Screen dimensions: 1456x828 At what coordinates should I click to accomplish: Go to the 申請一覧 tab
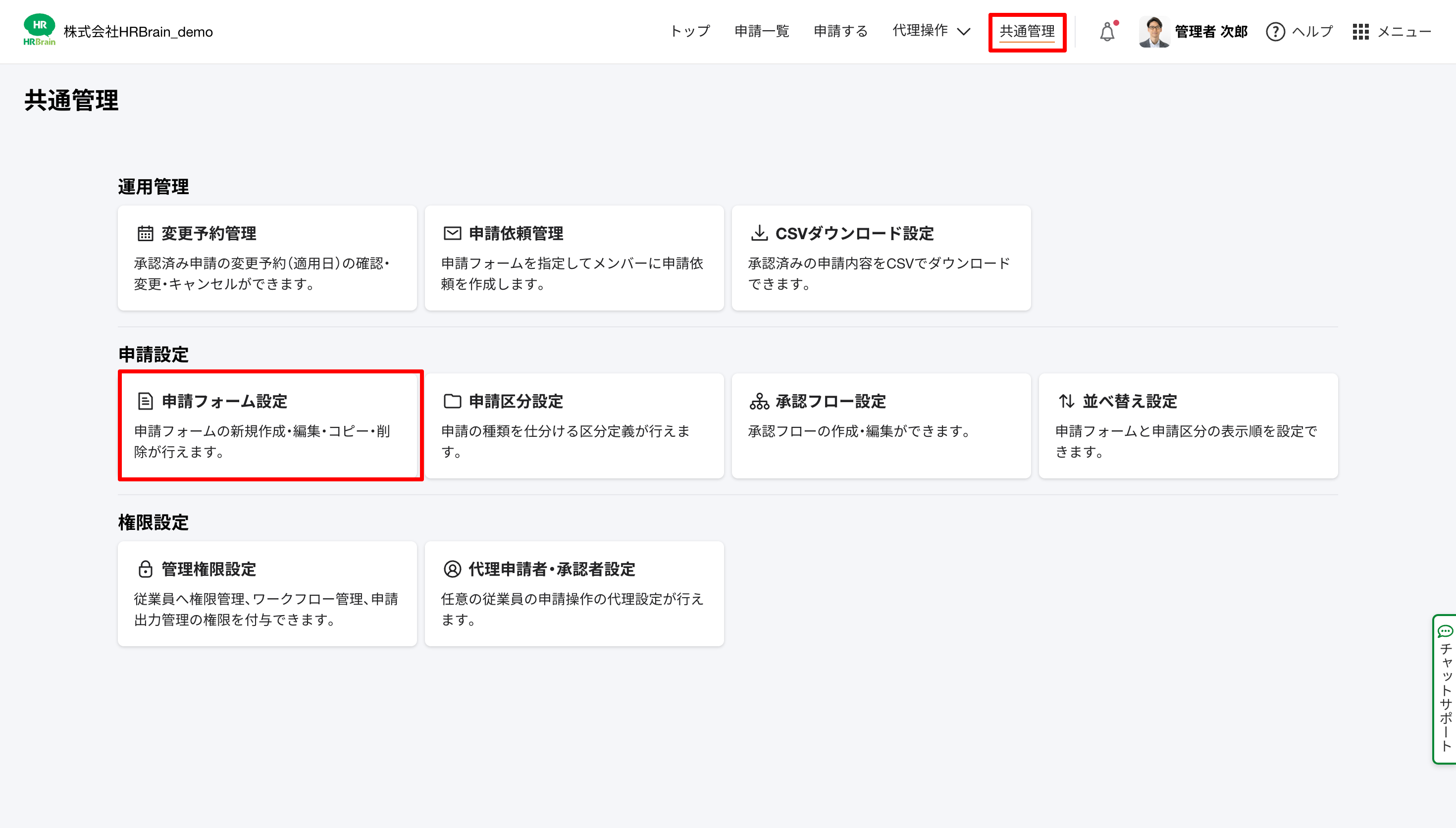pos(762,31)
